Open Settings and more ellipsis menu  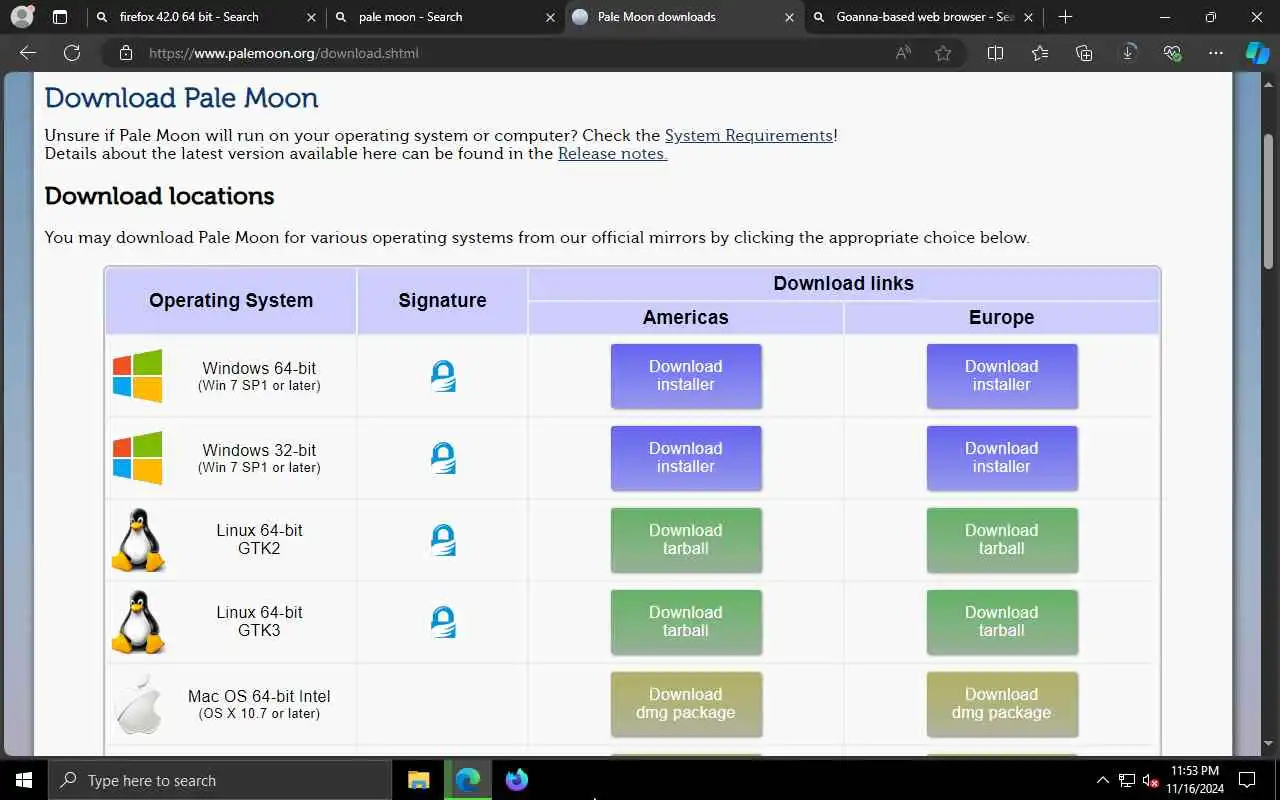(x=1216, y=53)
